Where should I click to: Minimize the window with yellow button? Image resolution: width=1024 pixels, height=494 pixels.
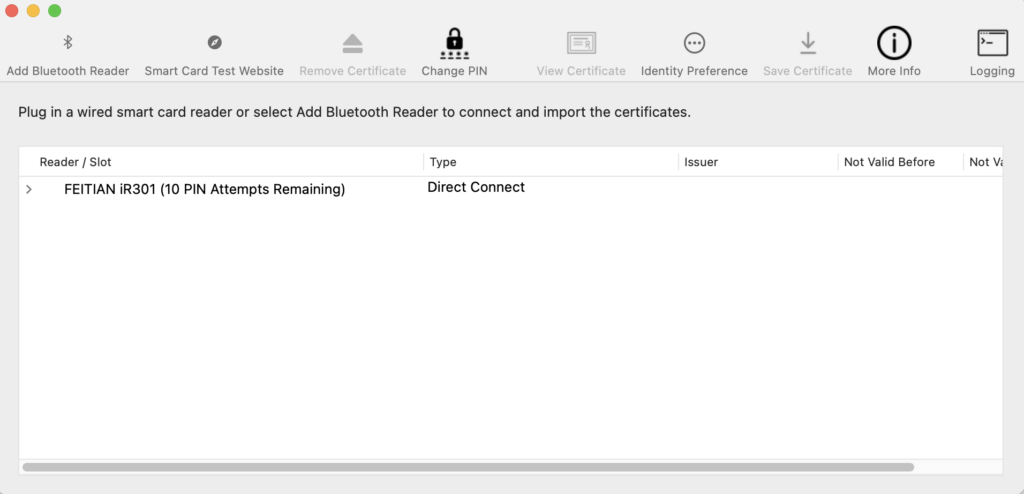point(33,10)
